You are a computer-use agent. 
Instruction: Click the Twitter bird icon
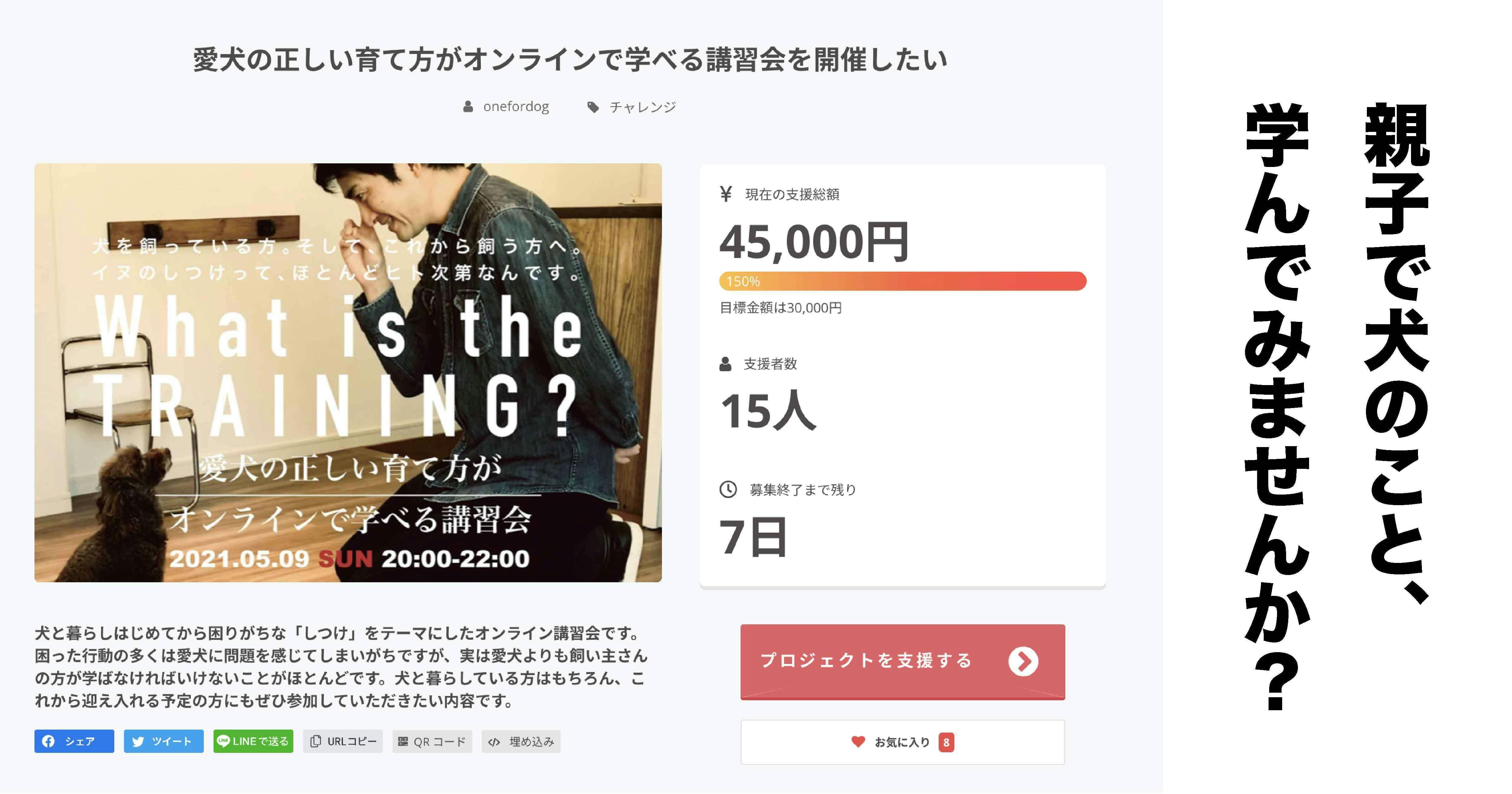pos(138,741)
